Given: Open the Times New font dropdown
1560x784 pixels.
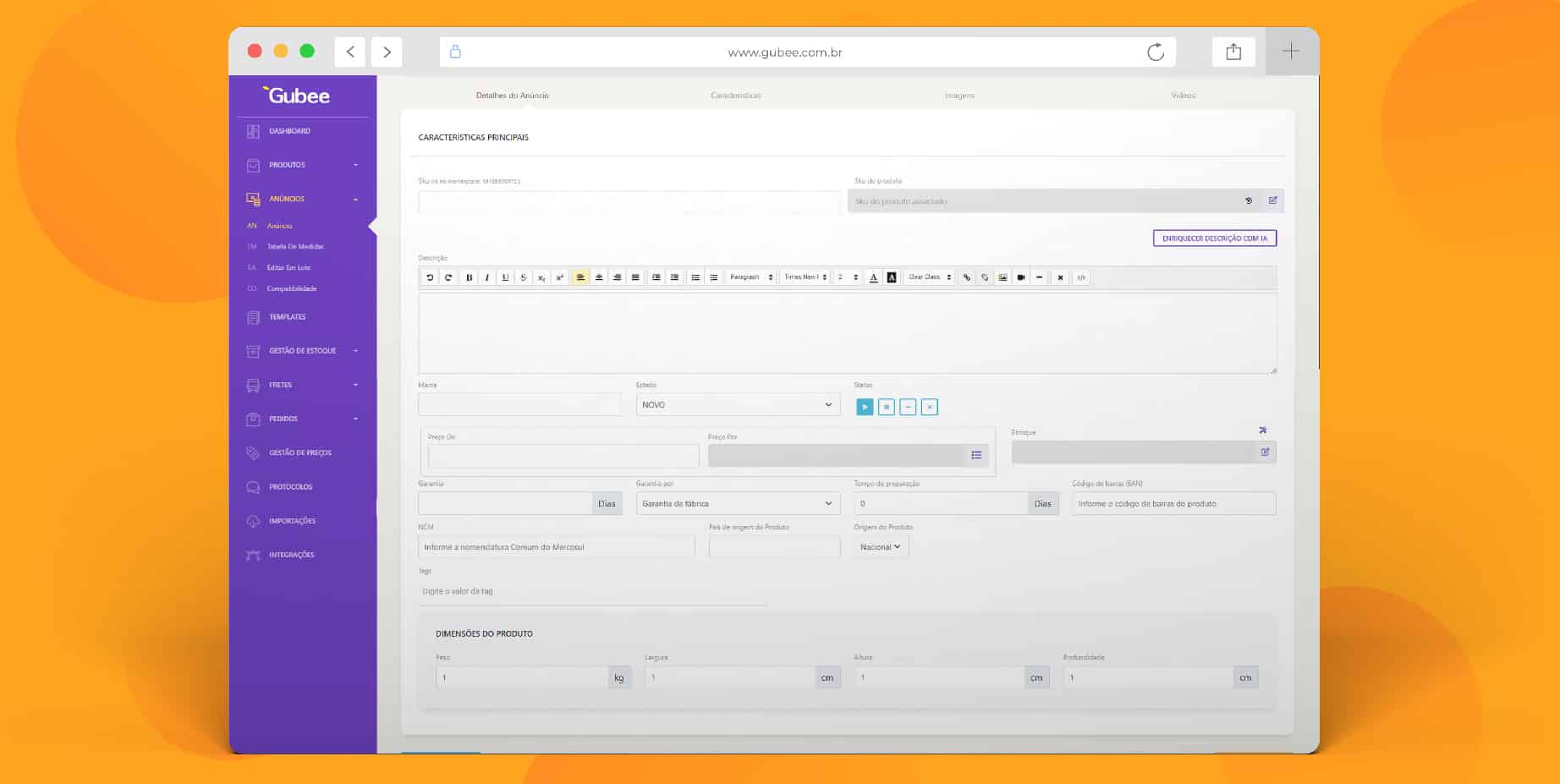Looking at the screenshot, I should [805, 277].
